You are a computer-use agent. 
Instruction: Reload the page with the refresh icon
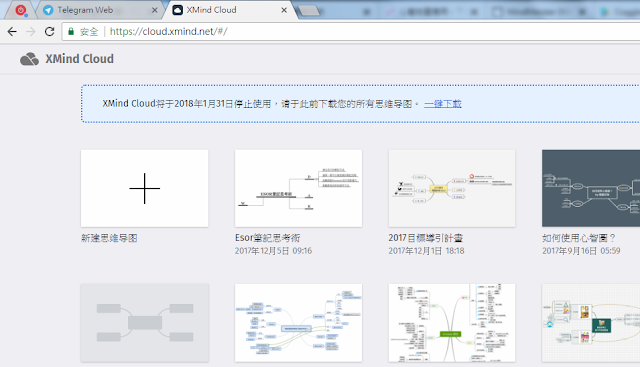coord(49,31)
